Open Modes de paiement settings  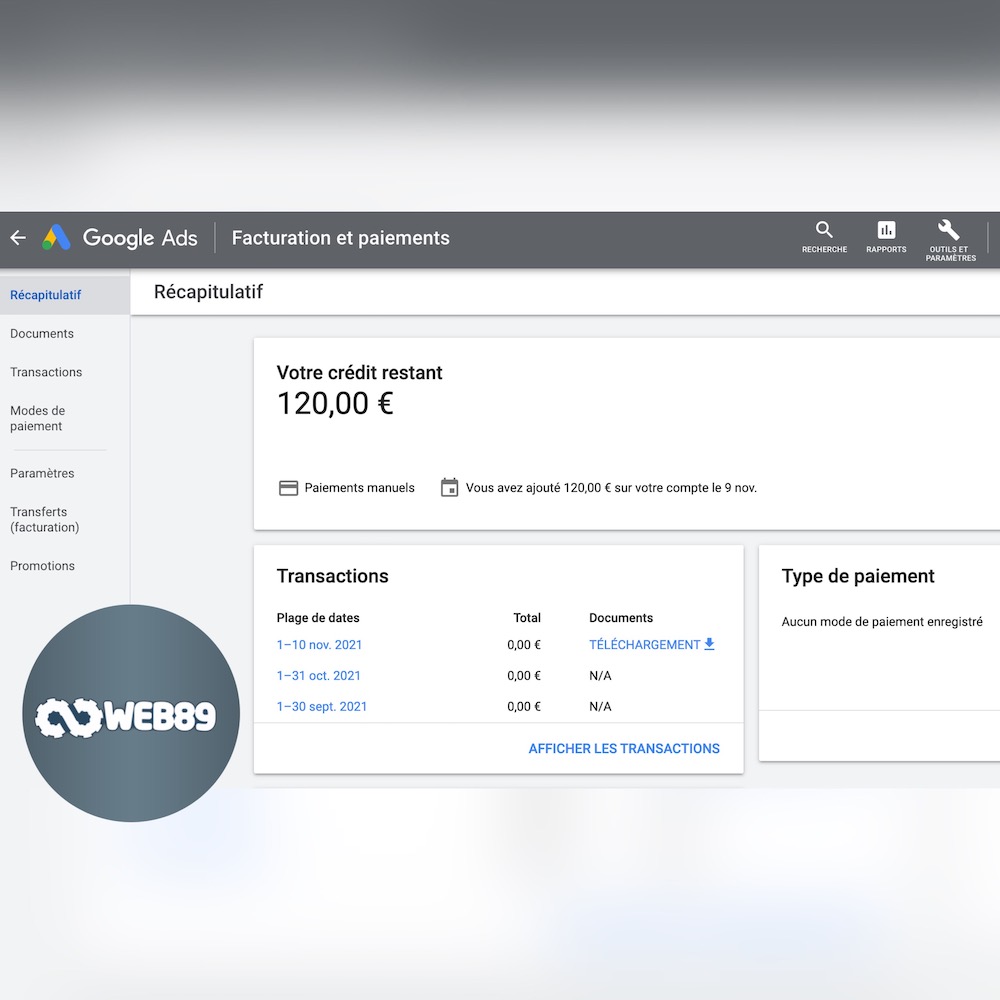(x=38, y=418)
